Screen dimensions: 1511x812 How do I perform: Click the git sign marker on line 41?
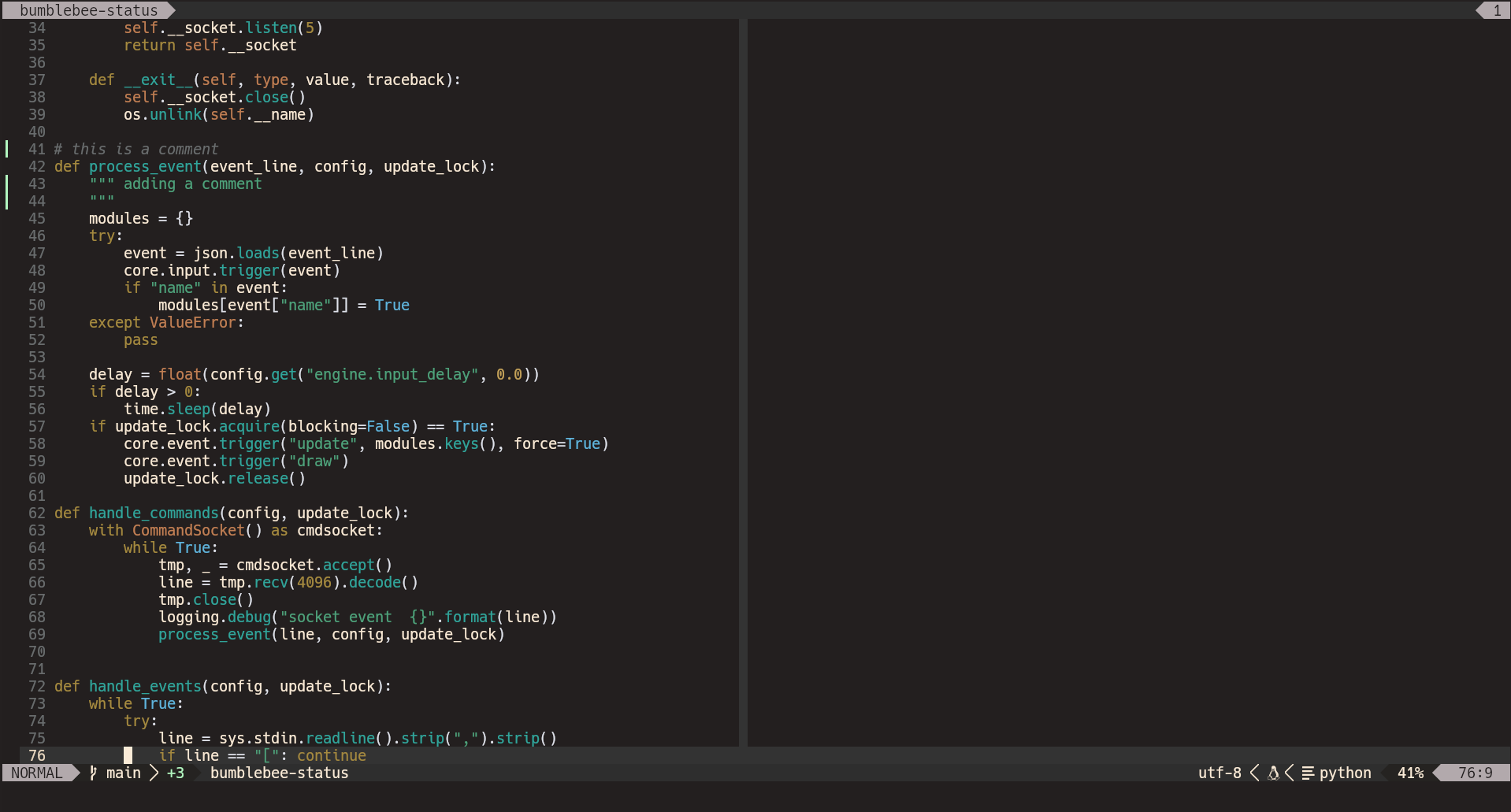(x=7, y=149)
